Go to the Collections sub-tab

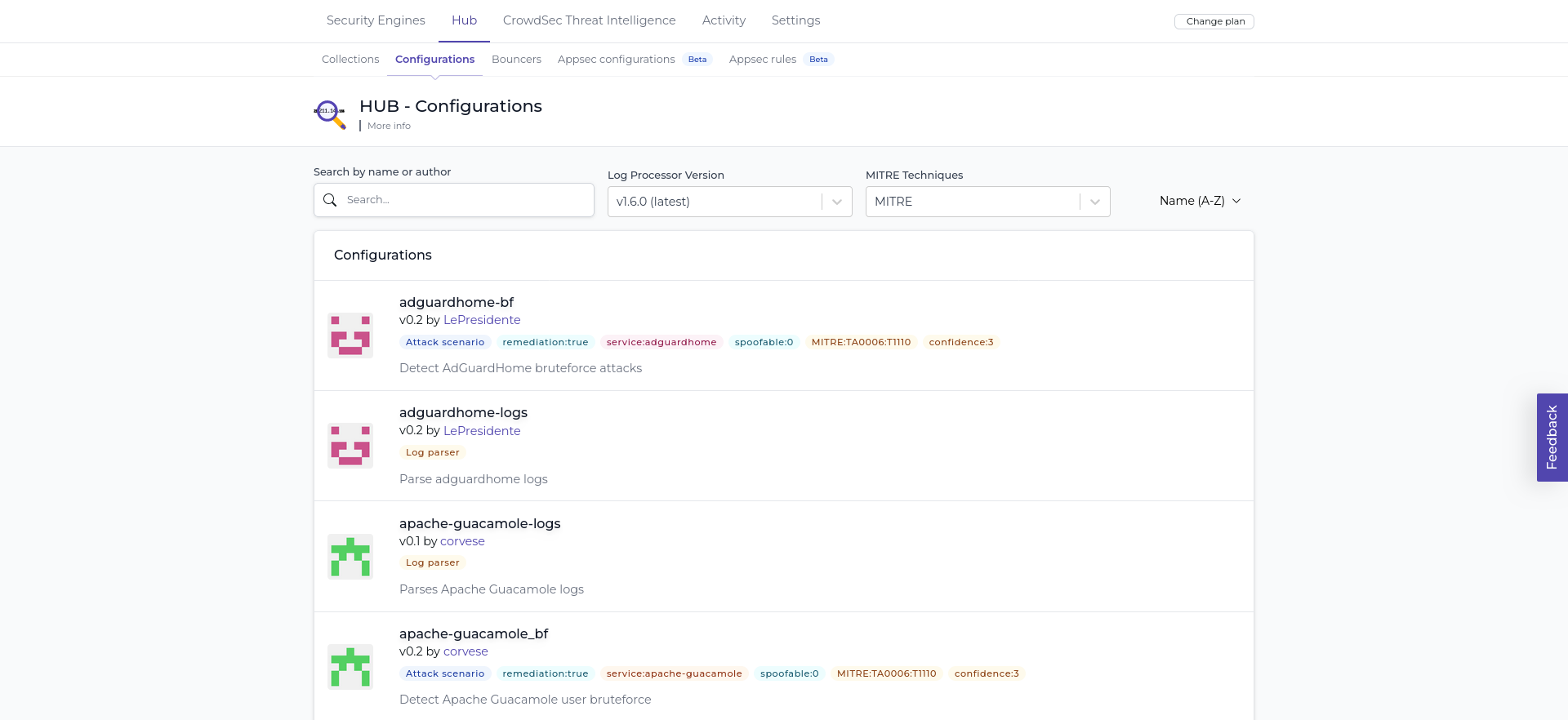pyautogui.click(x=350, y=60)
